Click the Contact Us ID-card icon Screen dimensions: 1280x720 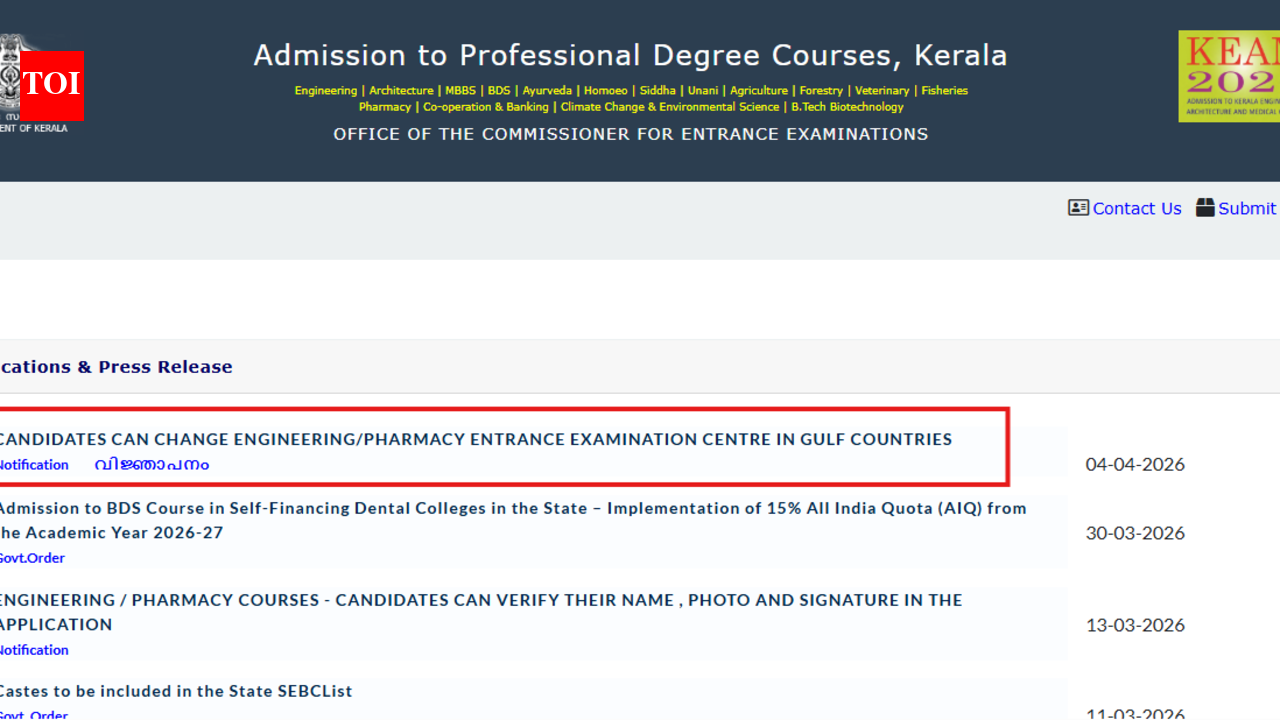[1078, 208]
